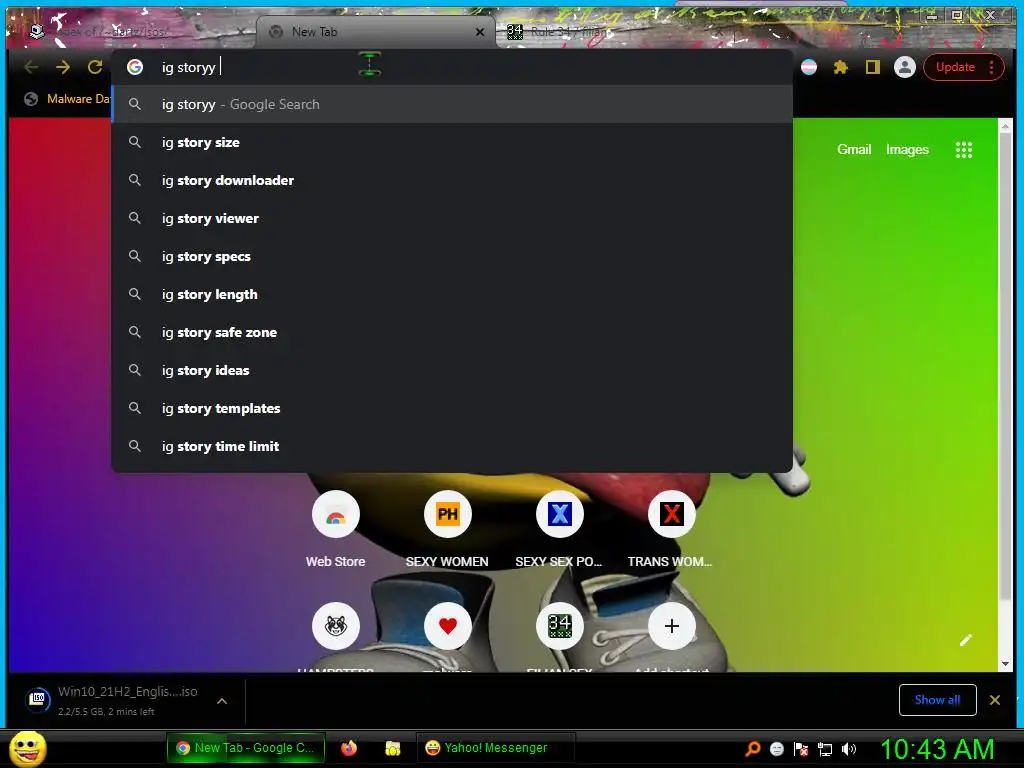Click the 10:43 AM clock
The height and width of the screenshot is (768, 1024).
point(937,749)
